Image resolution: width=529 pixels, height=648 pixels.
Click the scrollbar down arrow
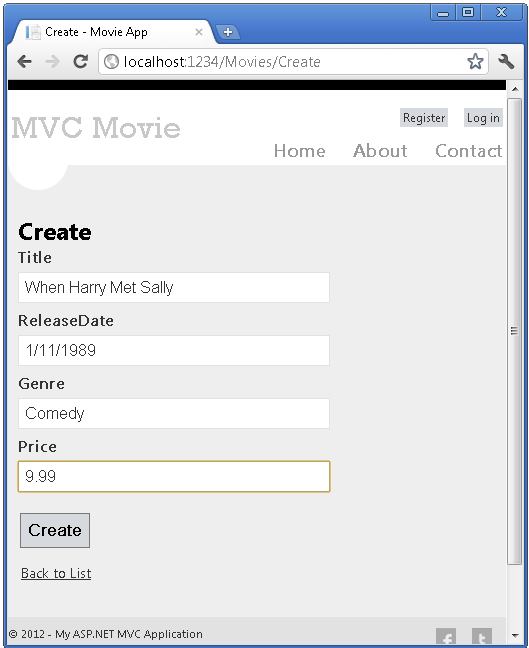(x=515, y=635)
